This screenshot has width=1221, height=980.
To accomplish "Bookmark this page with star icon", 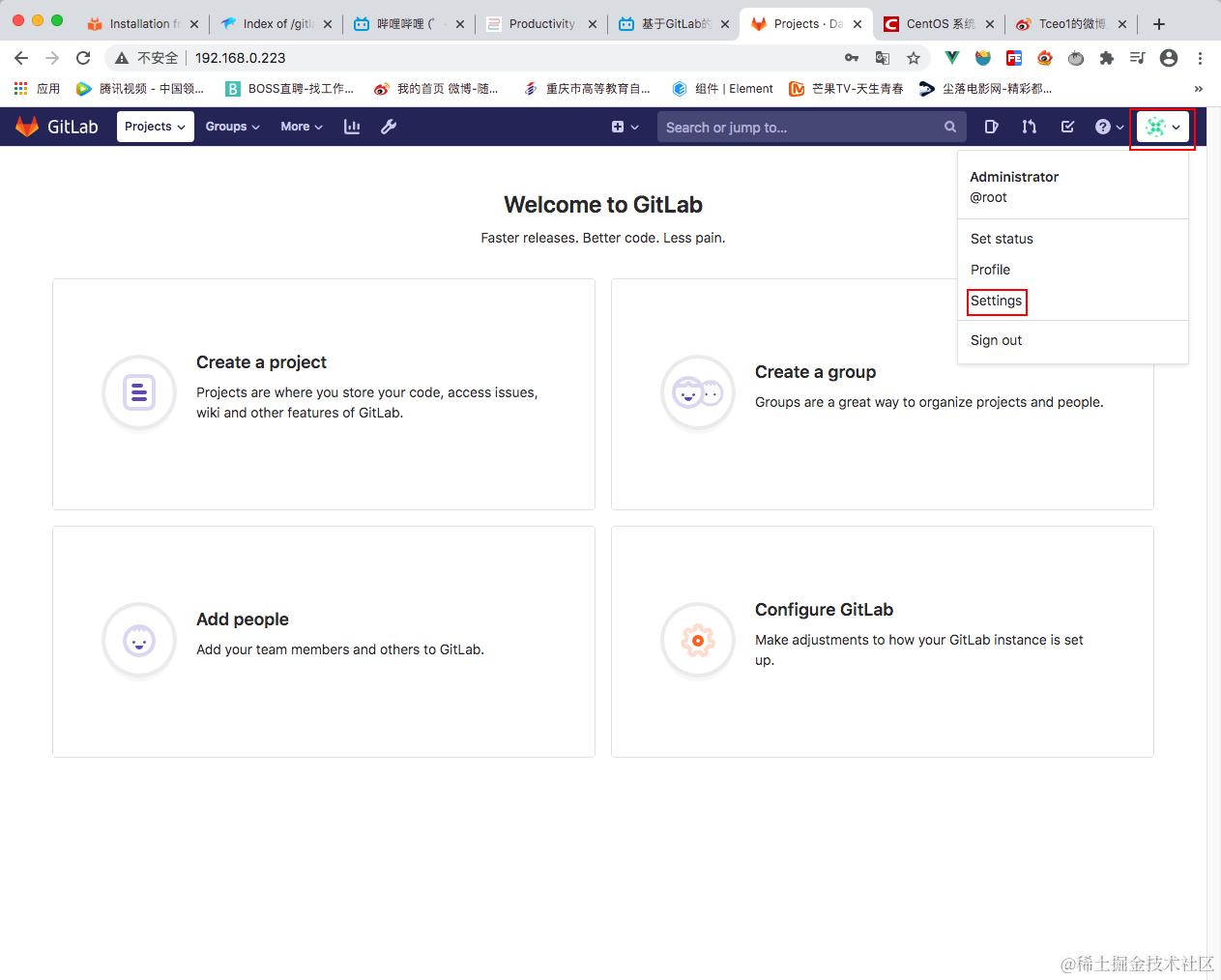I will point(914,58).
